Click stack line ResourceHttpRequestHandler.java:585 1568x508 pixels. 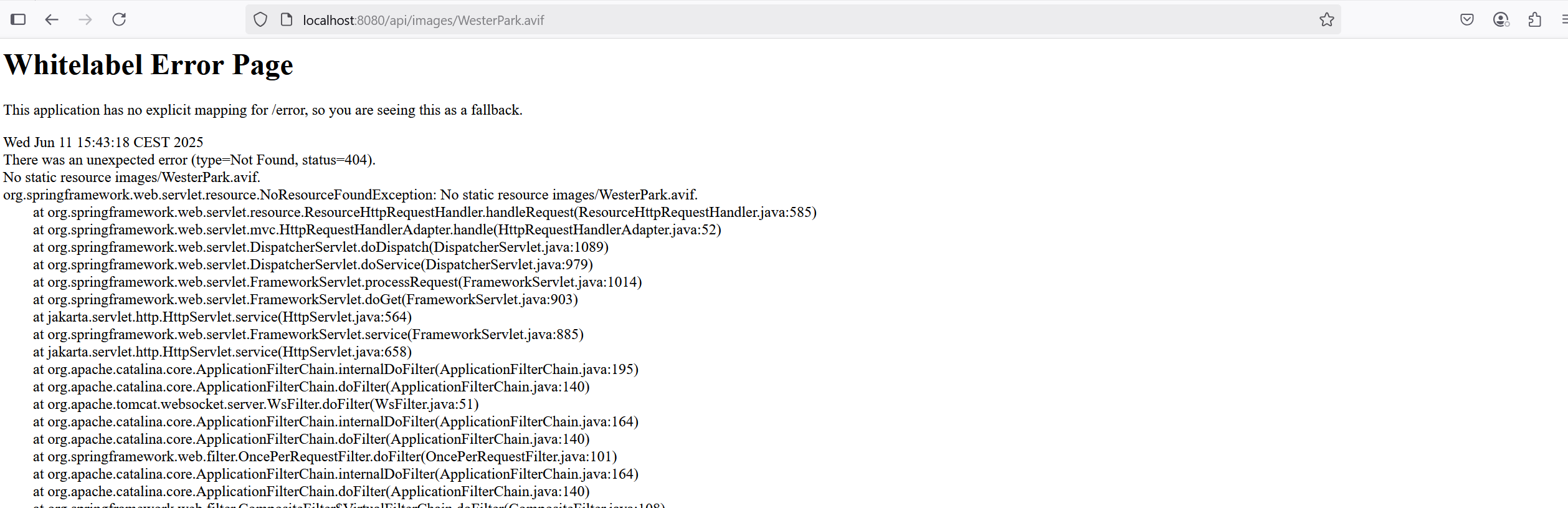[x=425, y=212]
